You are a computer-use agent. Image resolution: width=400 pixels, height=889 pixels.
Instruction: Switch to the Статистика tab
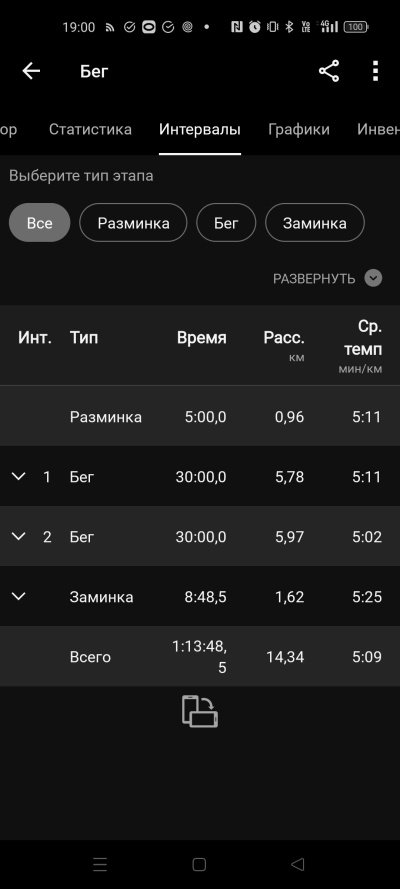90,129
